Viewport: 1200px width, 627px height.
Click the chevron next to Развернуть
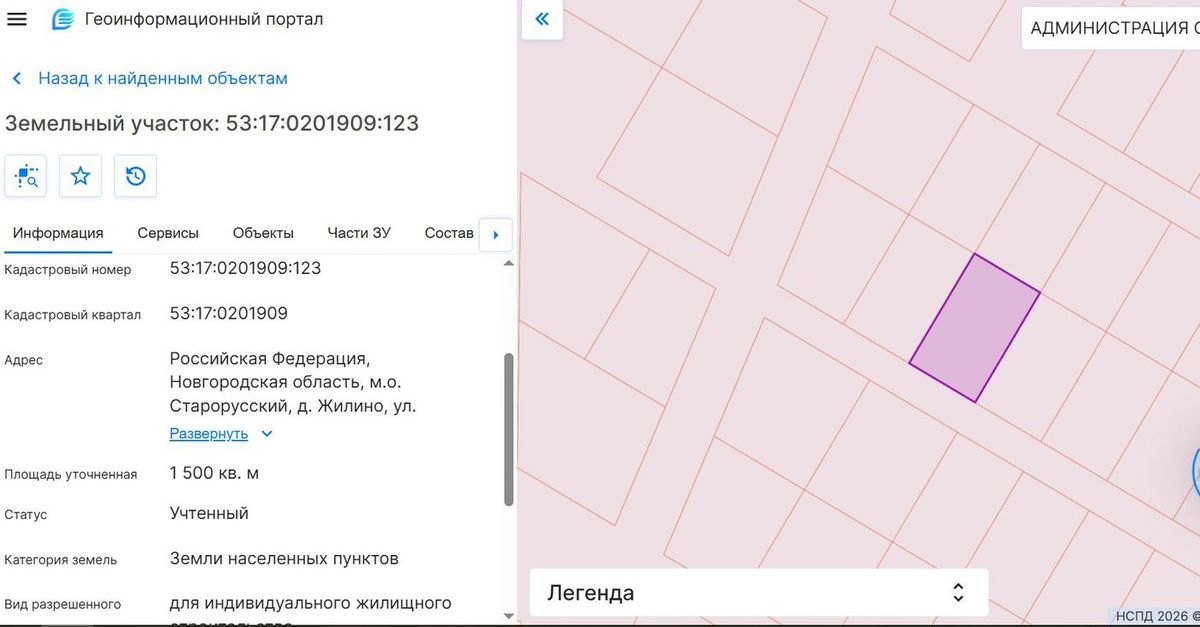(266, 434)
